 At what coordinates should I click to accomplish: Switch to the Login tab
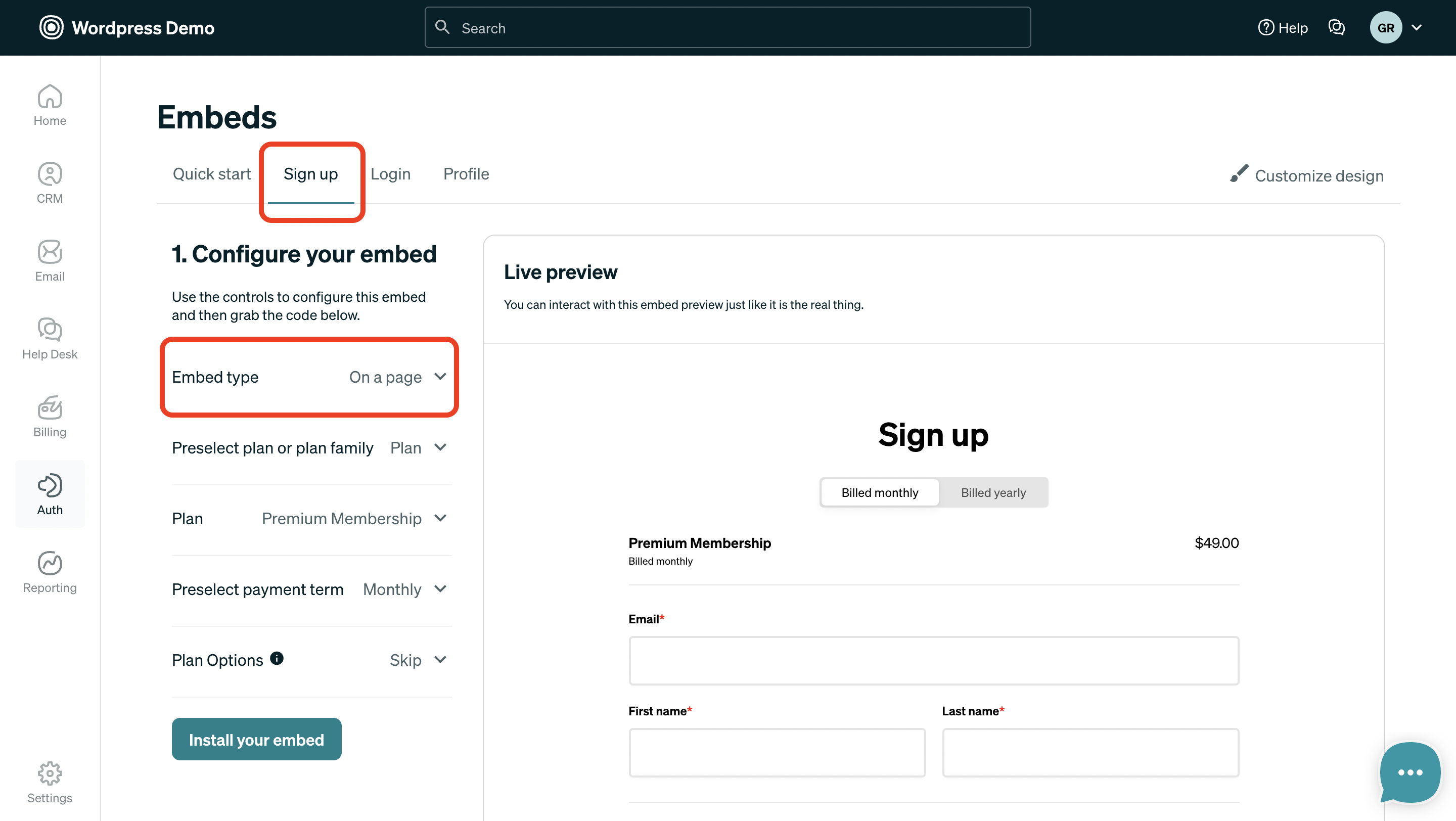pos(390,174)
